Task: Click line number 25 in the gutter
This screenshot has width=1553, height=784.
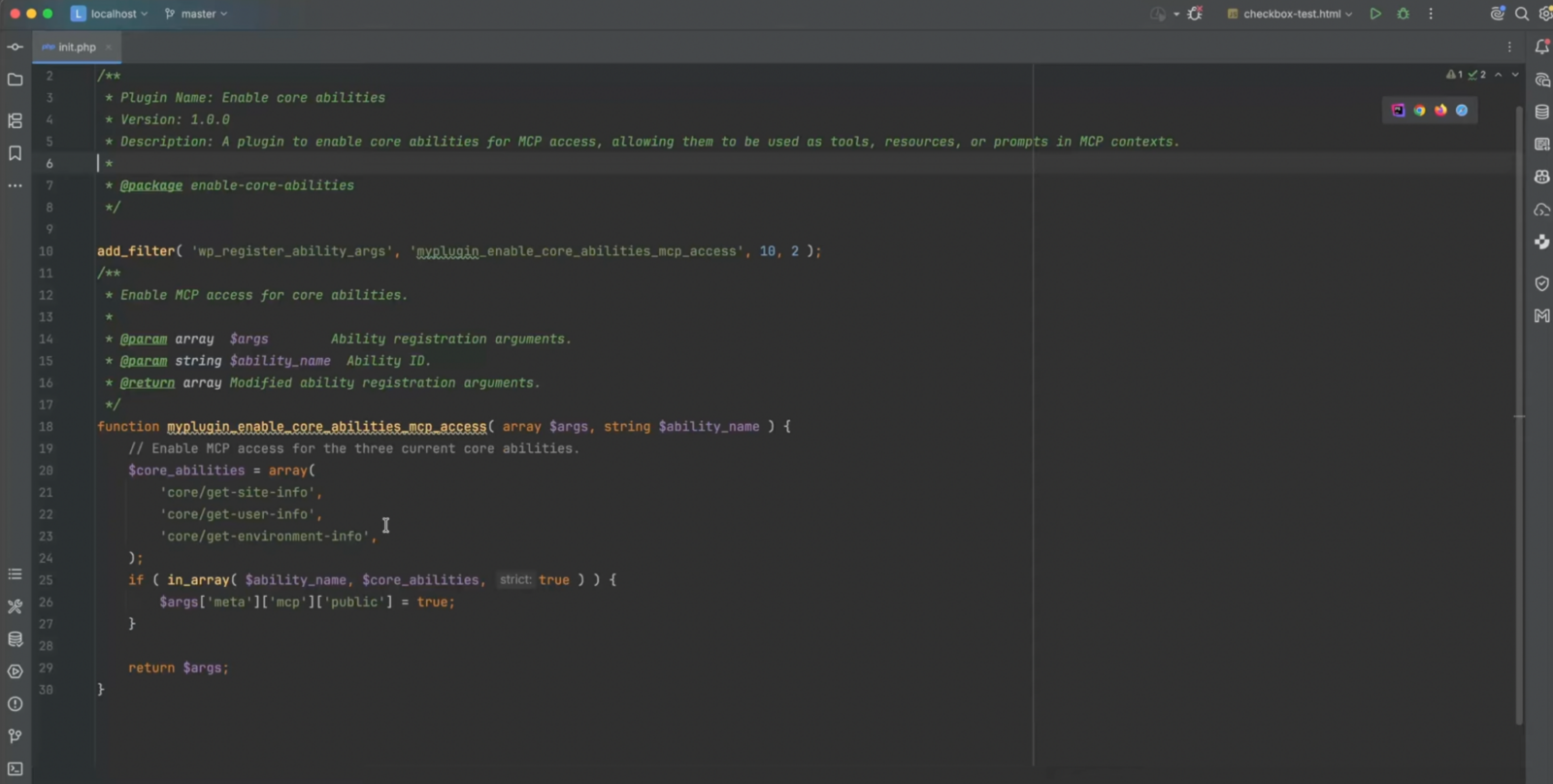Action: coord(46,580)
